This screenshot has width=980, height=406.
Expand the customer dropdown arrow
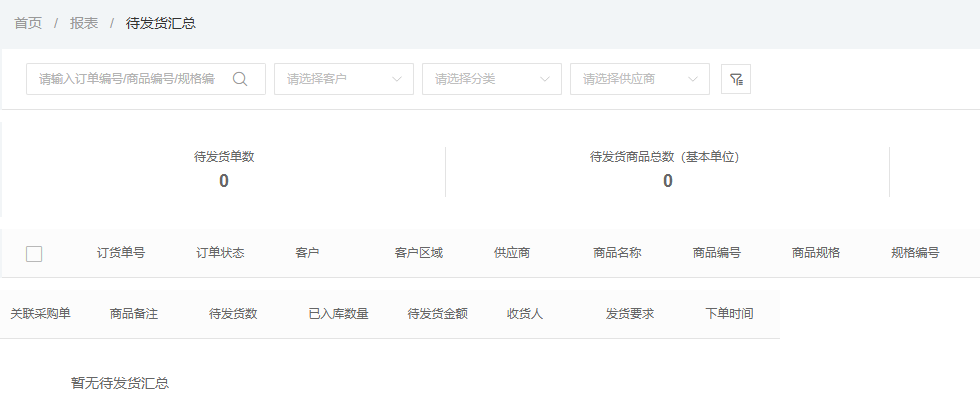(397, 79)
